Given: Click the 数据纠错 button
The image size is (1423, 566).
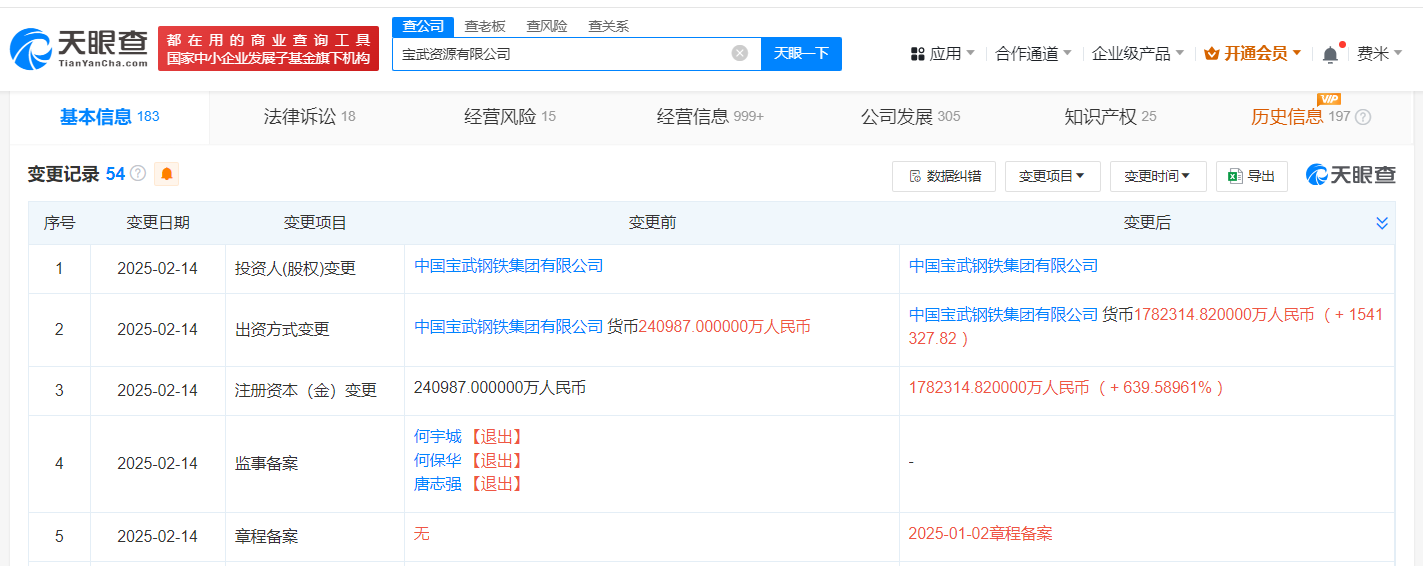Looking at the screenshot, I should (x=943, y=176).
